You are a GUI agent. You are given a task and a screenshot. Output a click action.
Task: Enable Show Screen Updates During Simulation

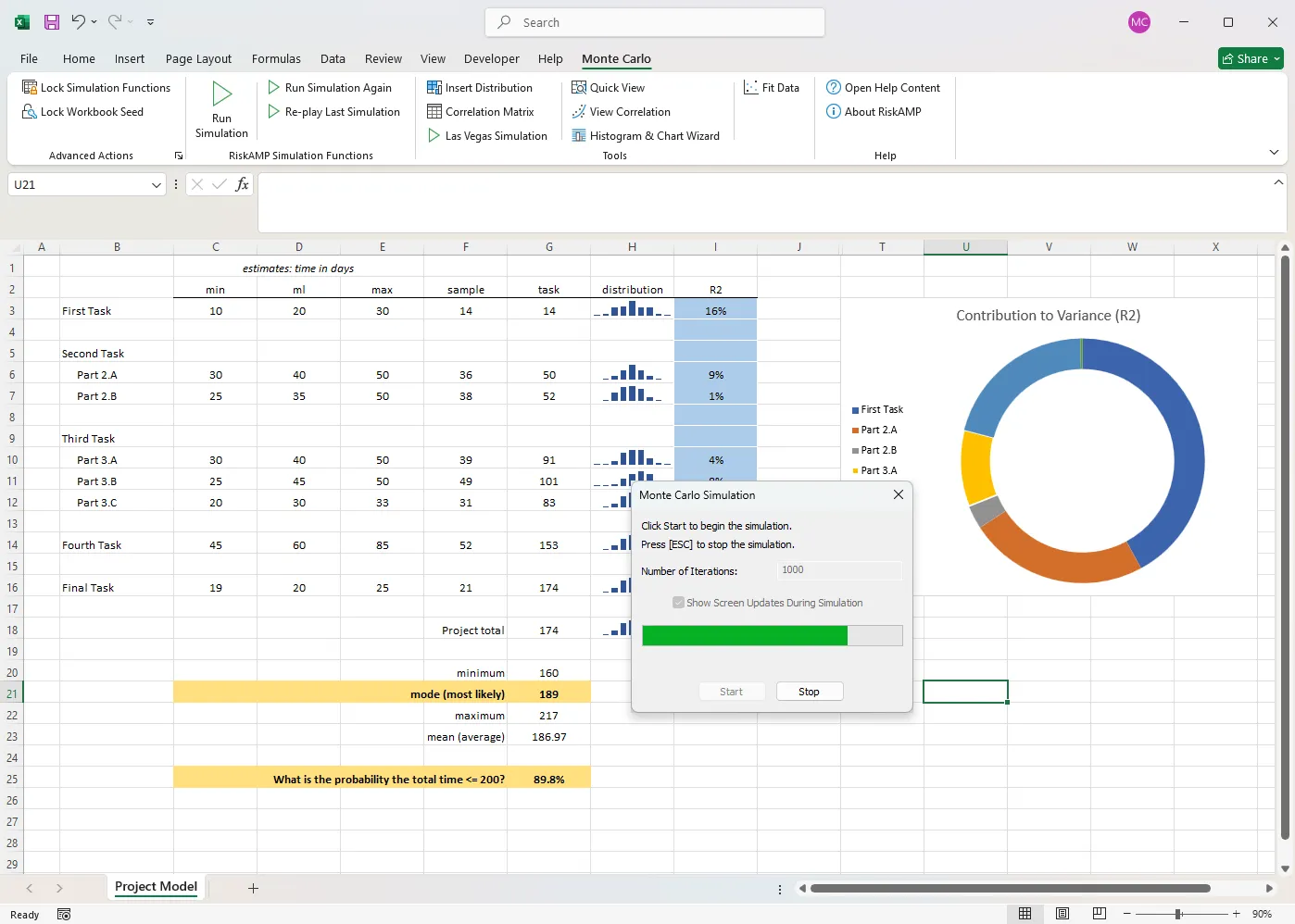(679, 603)
